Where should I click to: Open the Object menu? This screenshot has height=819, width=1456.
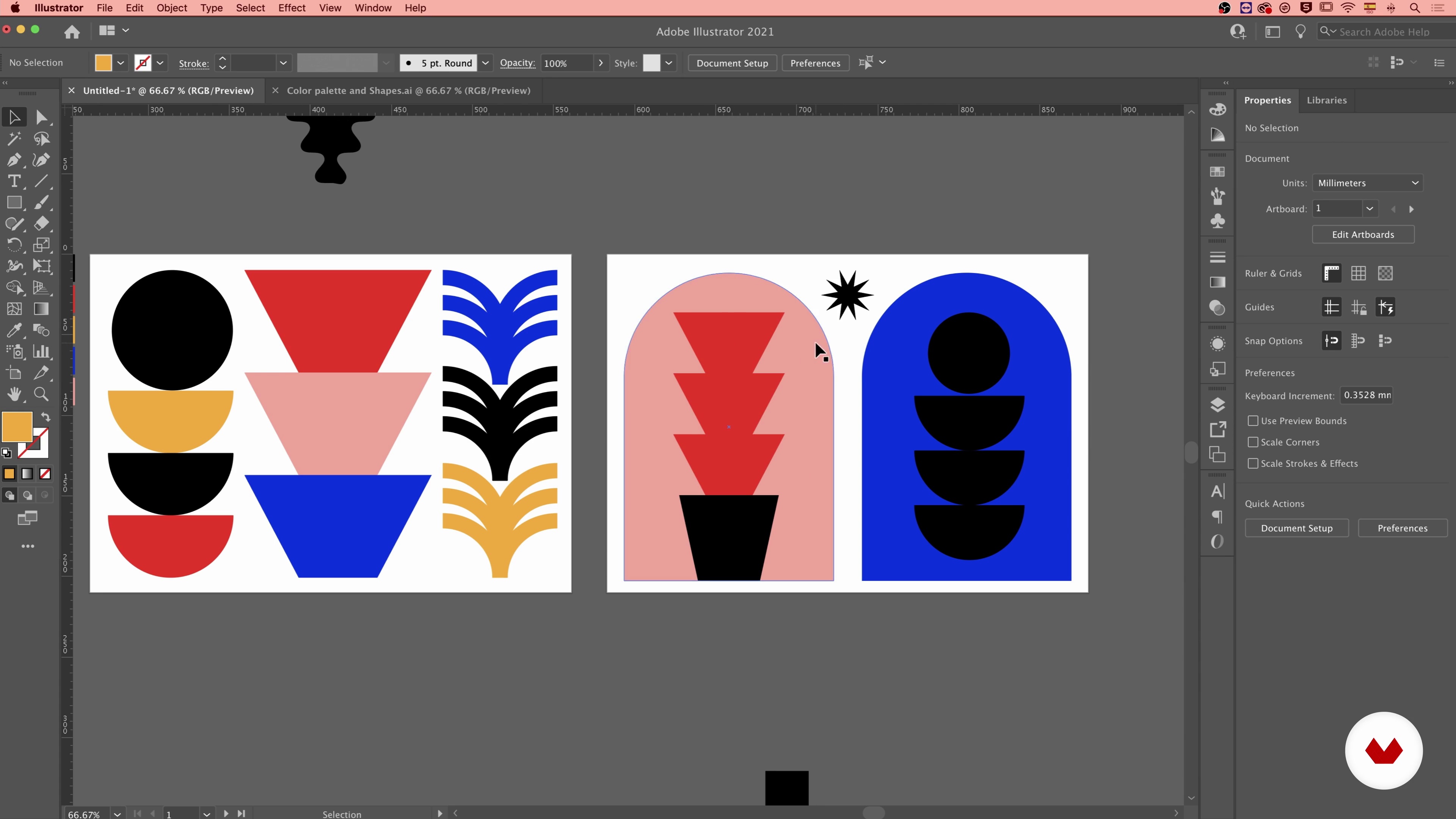(172, 8)
